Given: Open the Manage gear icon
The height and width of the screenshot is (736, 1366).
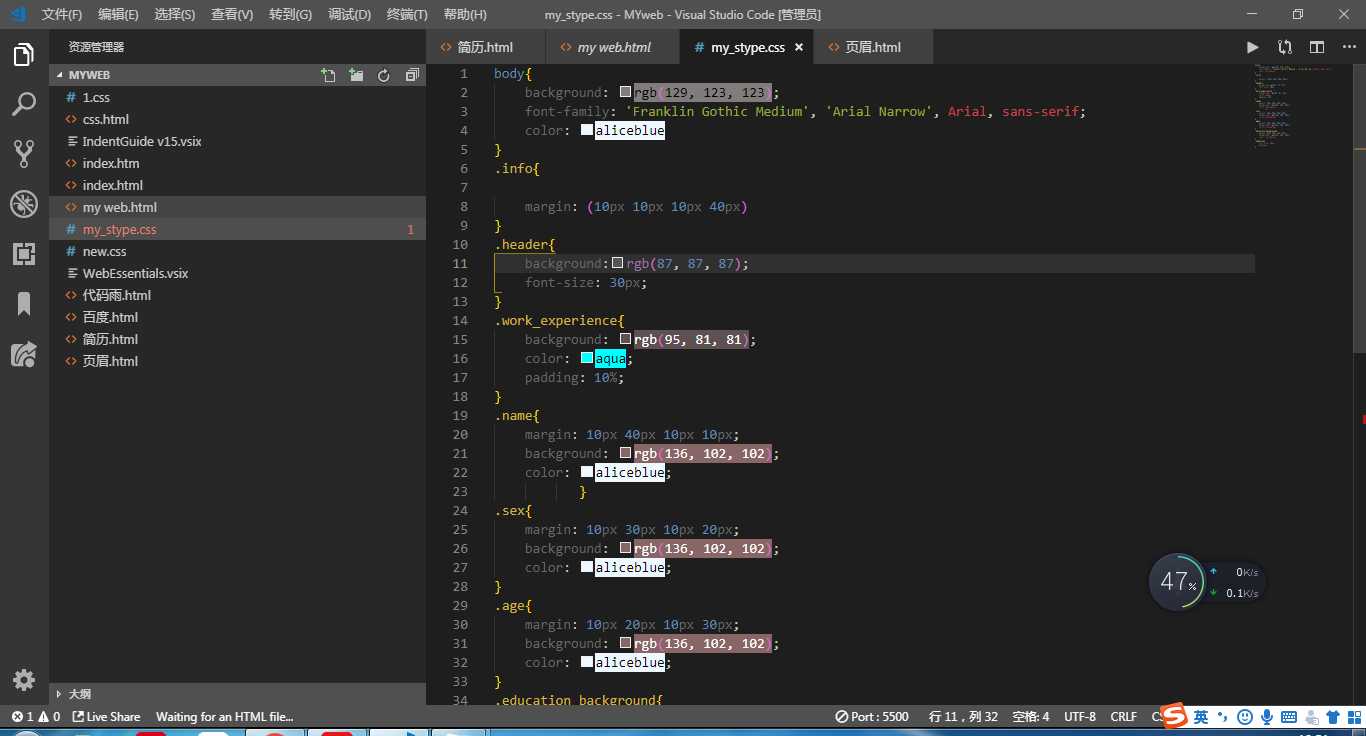Looking at the screenshot, I should tap(24, 680).
